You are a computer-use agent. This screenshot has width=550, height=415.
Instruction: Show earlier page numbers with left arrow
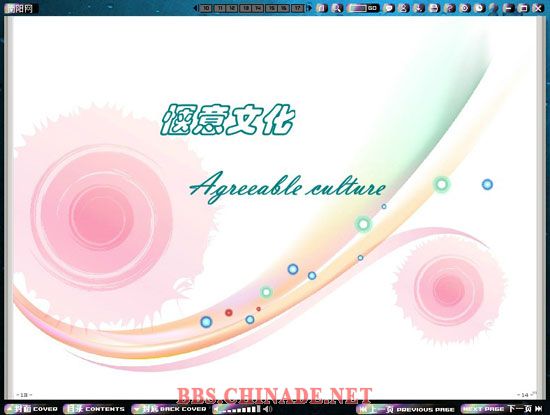tap(196, 8)
